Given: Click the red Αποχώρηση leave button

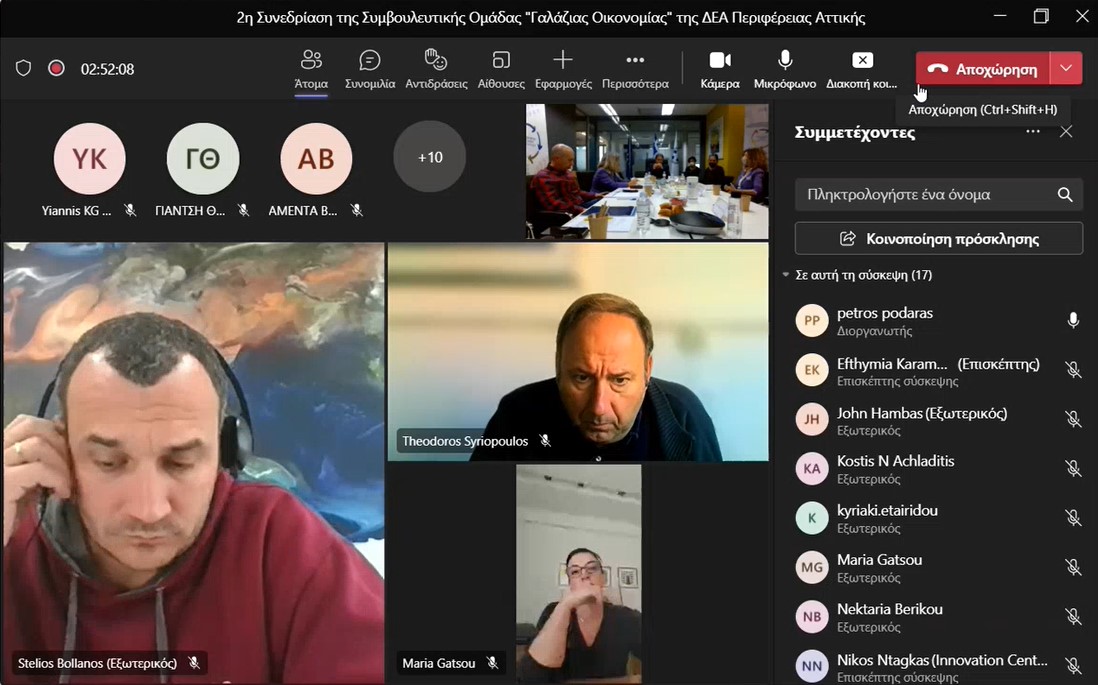Looking at the screenshot, I should [982, 69].
